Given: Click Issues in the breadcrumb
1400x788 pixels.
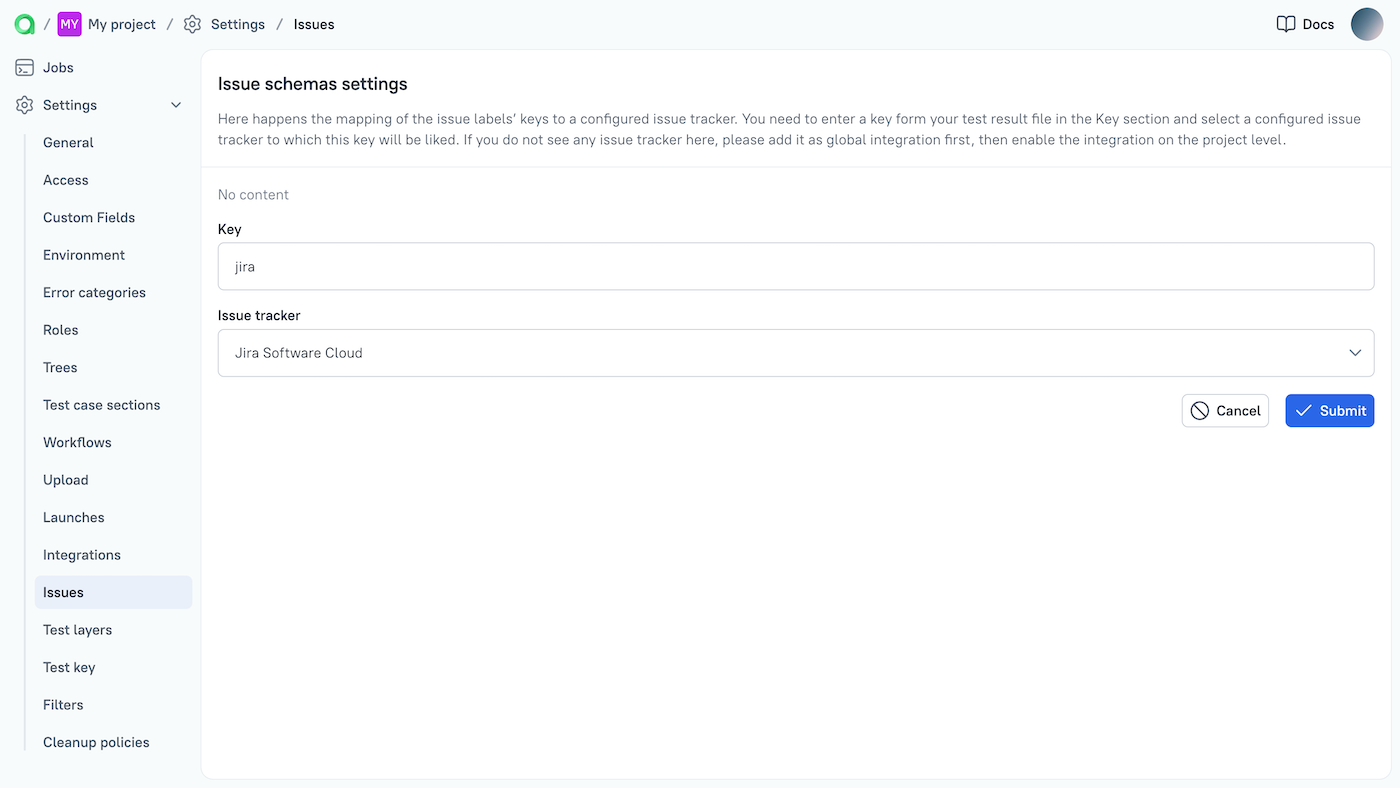Looking at the screenshot, I should 314,24.
